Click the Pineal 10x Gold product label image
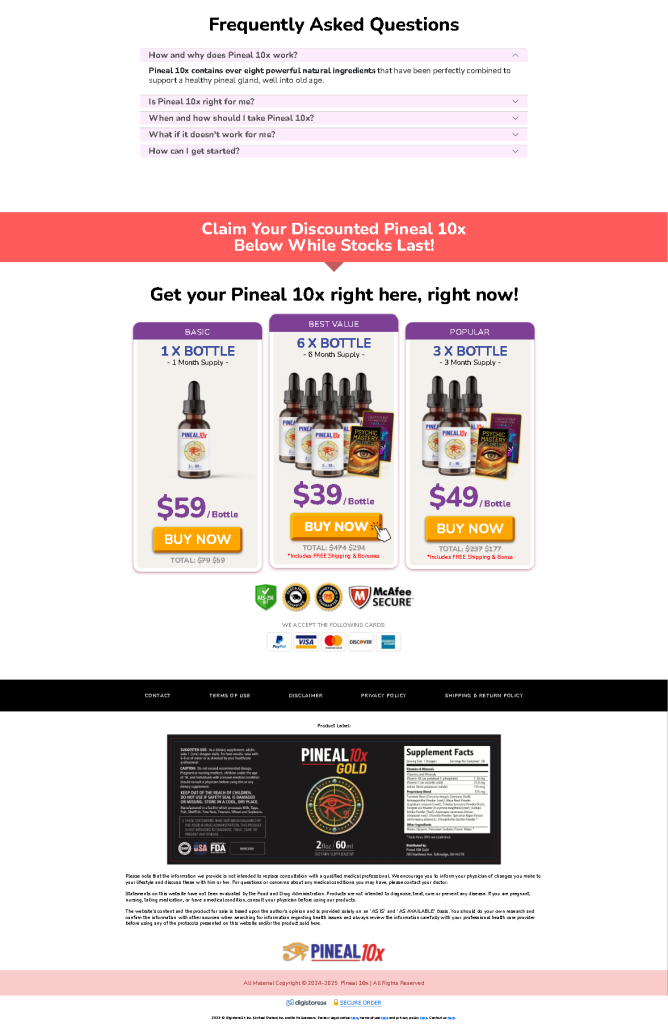Viewport: 668px width, 1024px height. [334, 799]
